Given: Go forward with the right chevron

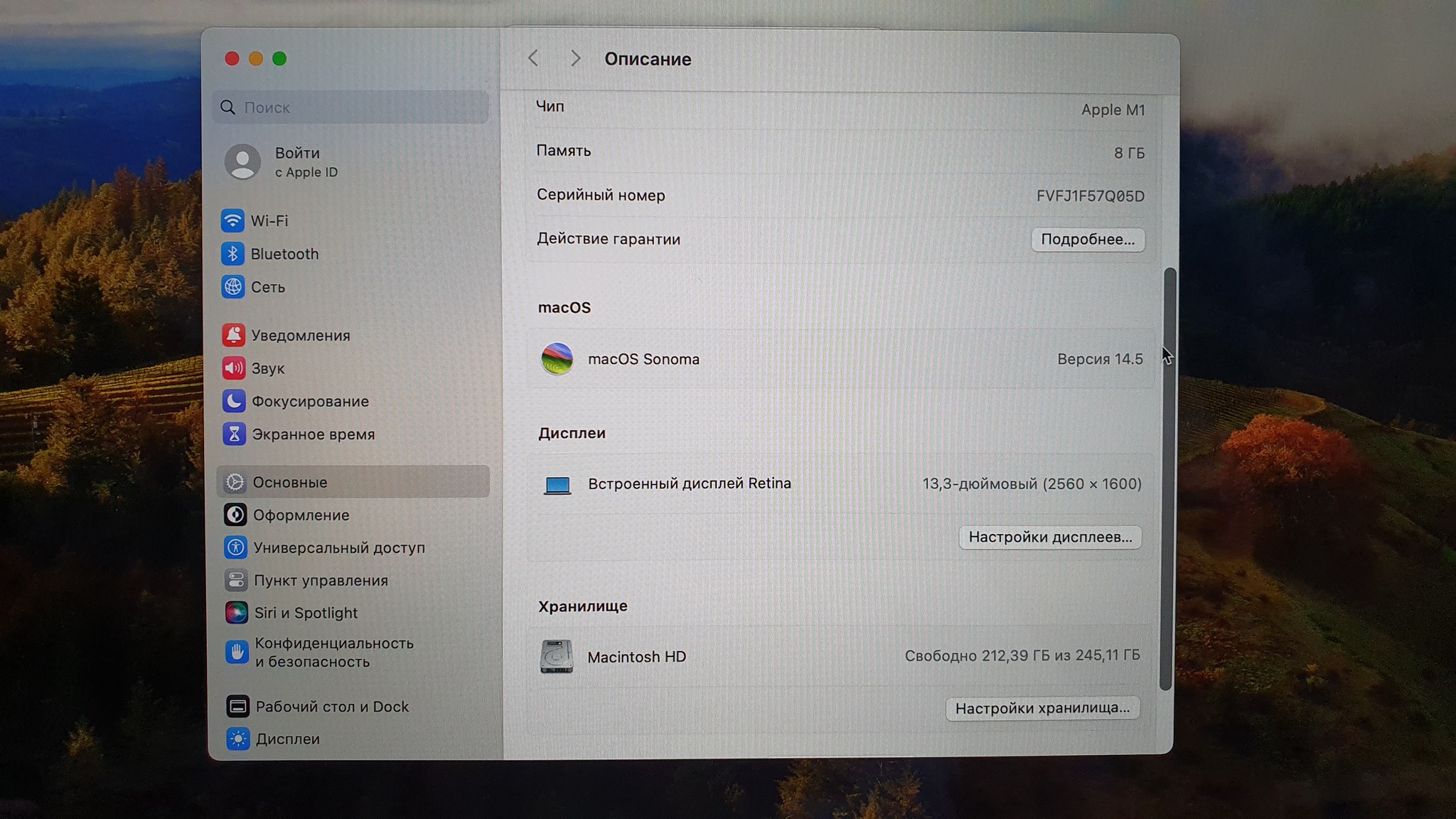Looking at the screenshot, I should tap(575, 58).
